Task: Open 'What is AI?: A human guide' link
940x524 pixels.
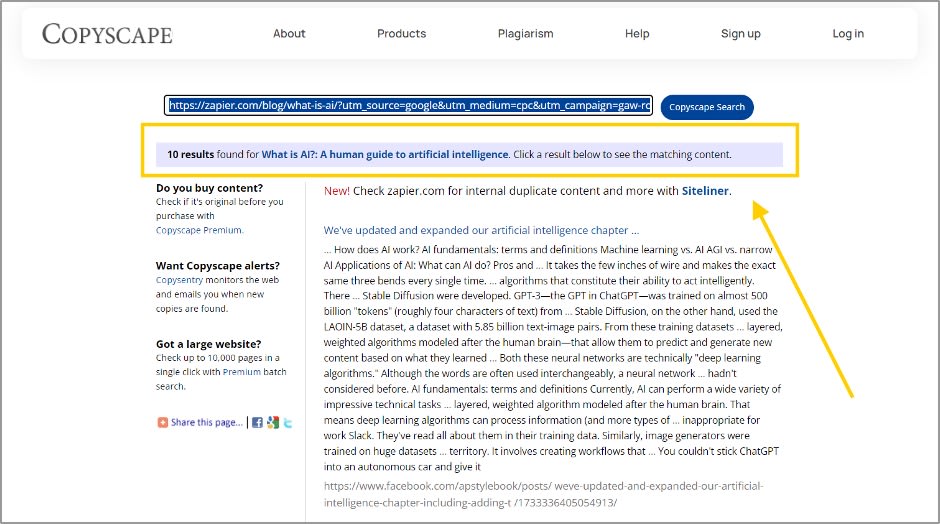Action: pos(385,155)
